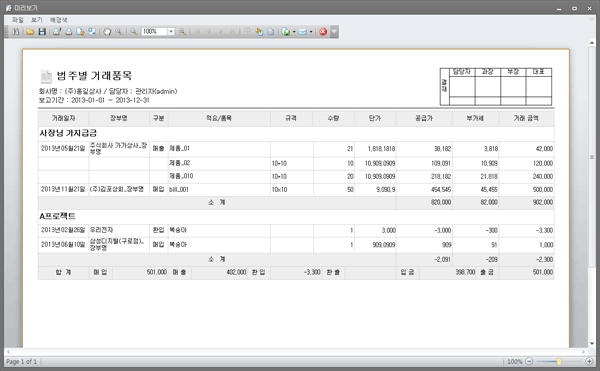The image size is (600, 371).
Task: Go to the last page
Action: [232, 32]
